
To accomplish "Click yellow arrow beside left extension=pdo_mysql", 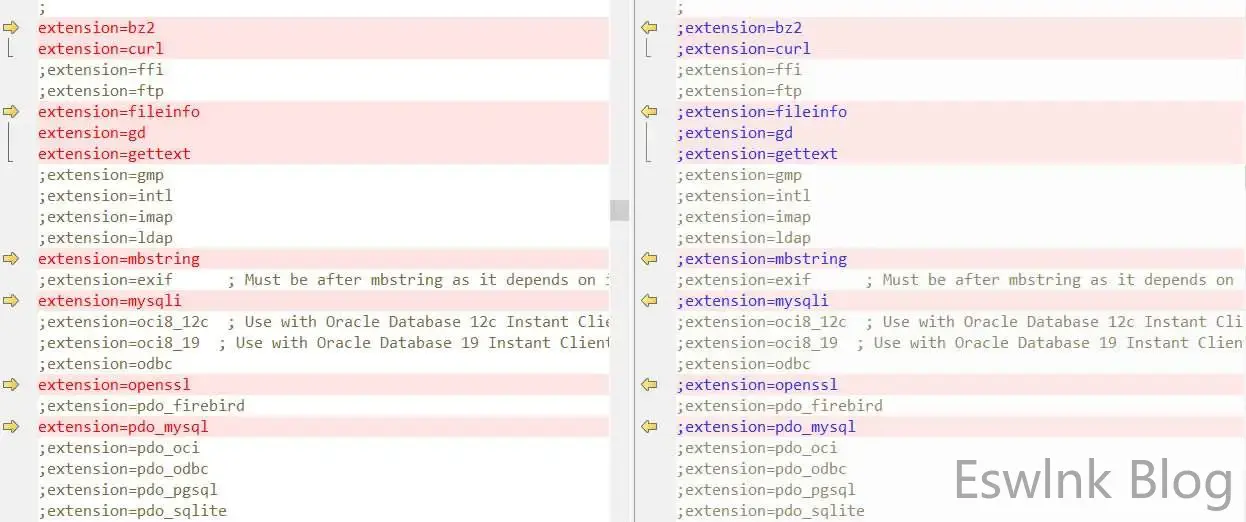I will coord(11,427).
